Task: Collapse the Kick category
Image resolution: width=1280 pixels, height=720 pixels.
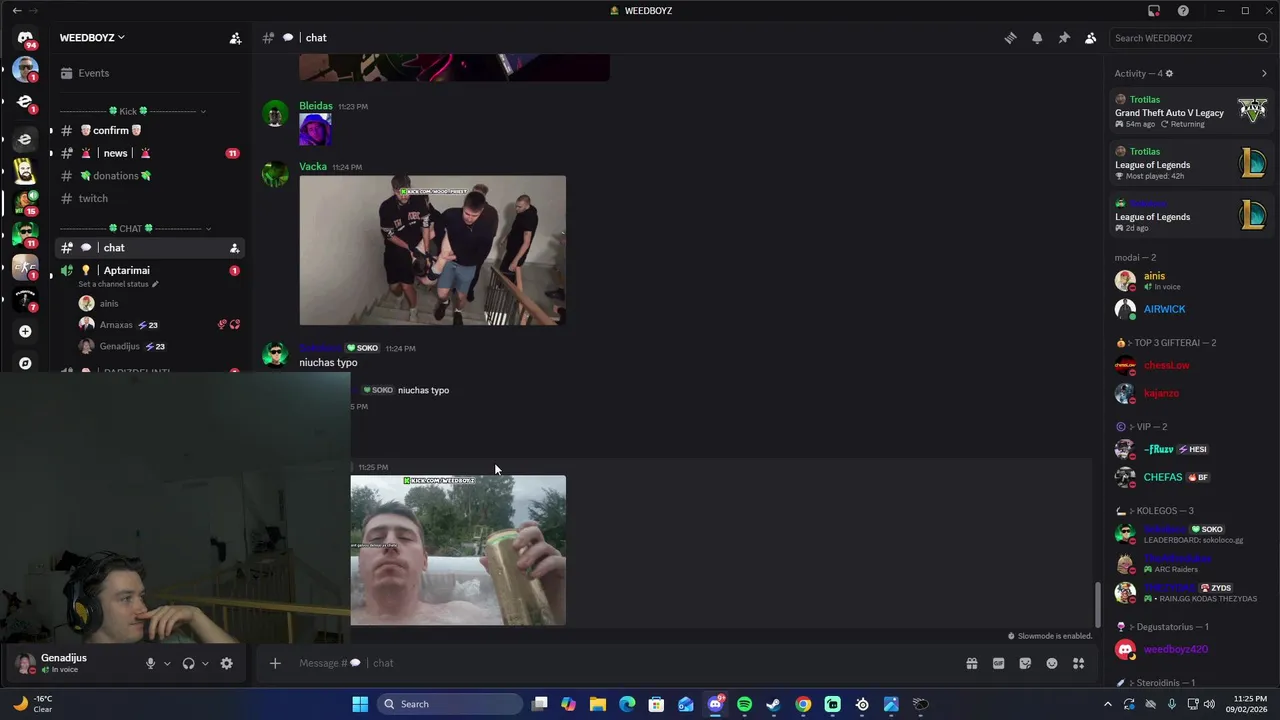Action: coord(132,111)
